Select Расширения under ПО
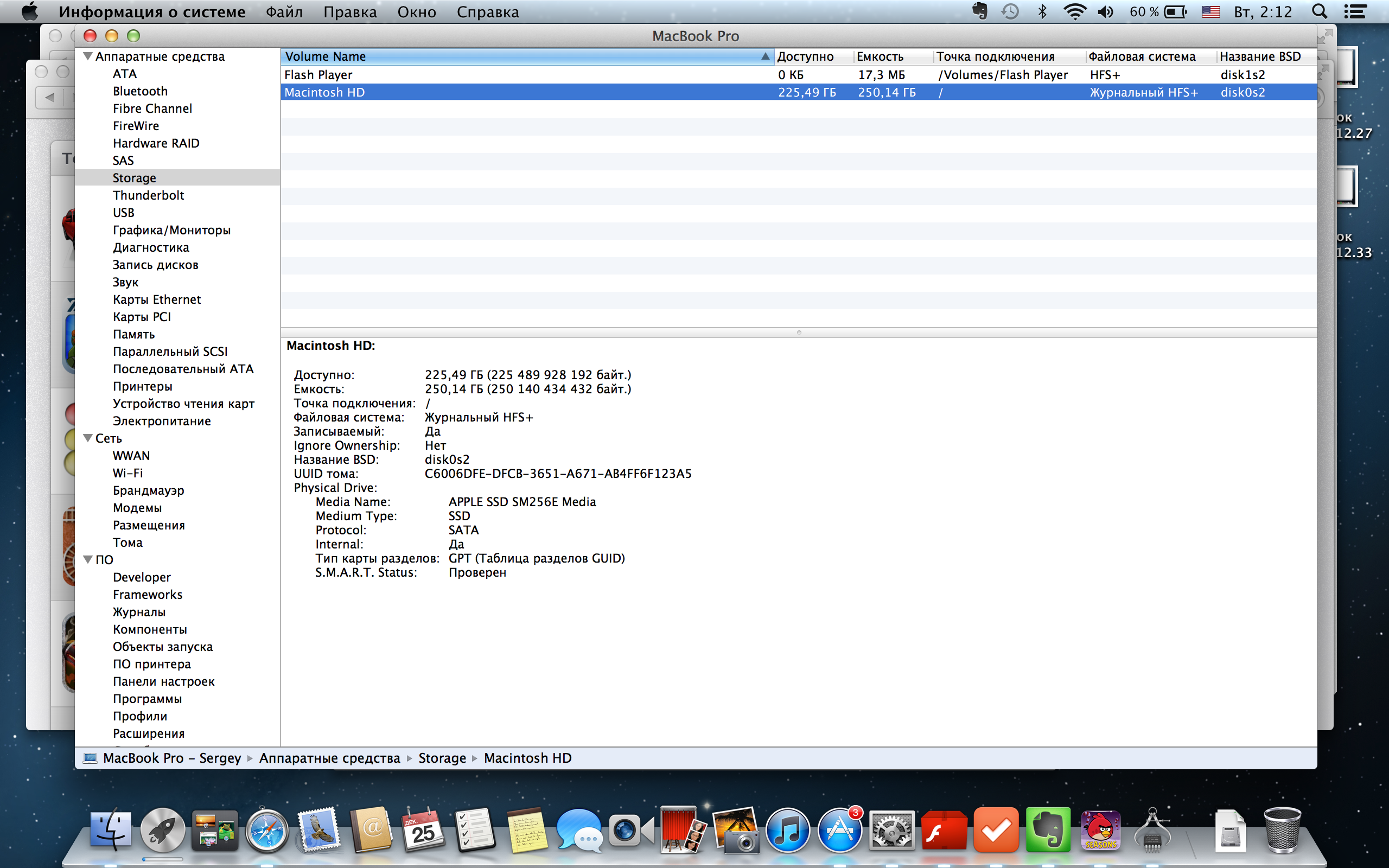Viewport: 1389px width, 868px height. pos(149,733)
